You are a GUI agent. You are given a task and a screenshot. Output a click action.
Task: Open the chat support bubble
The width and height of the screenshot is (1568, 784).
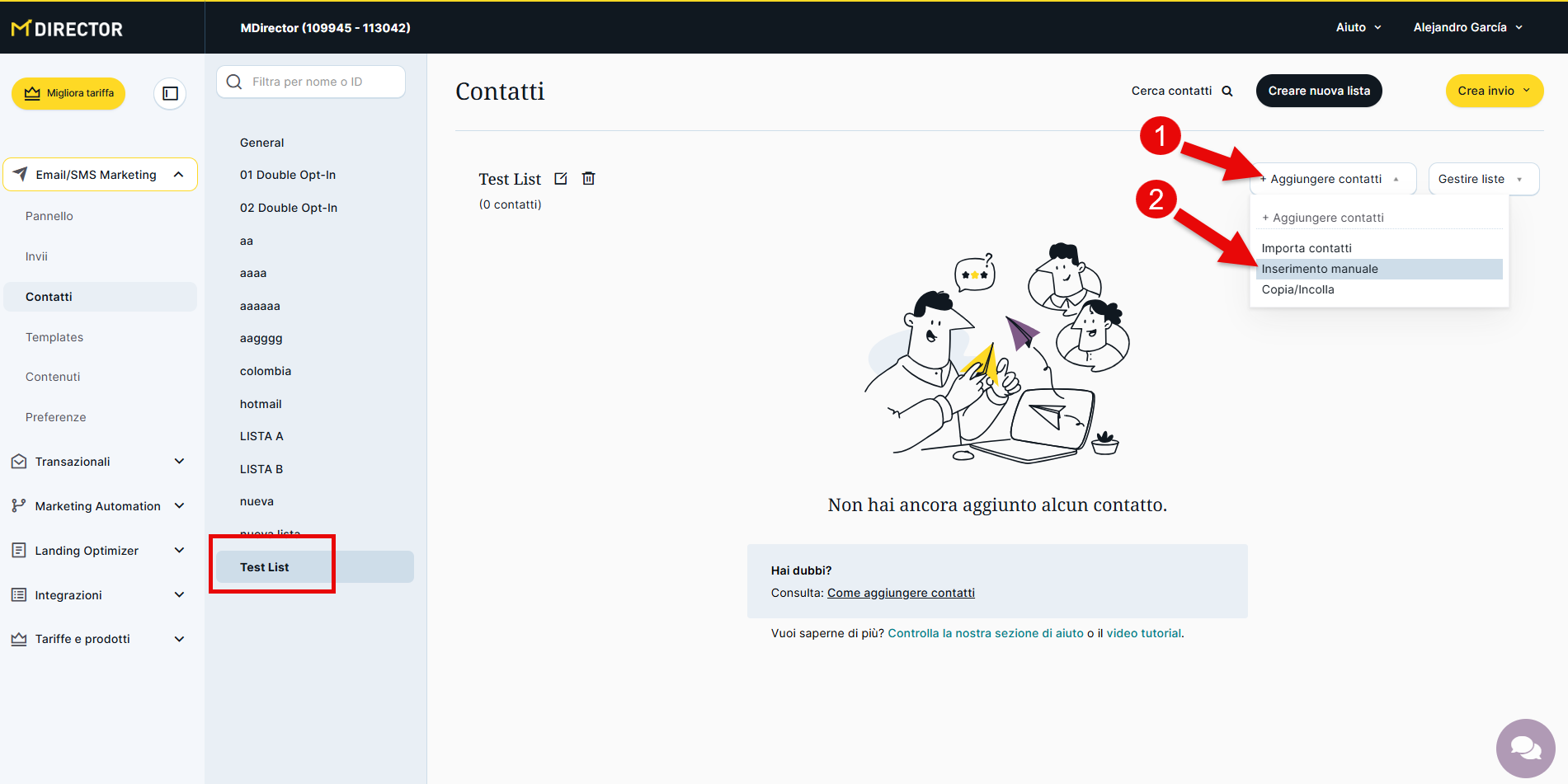point(1524,748)
